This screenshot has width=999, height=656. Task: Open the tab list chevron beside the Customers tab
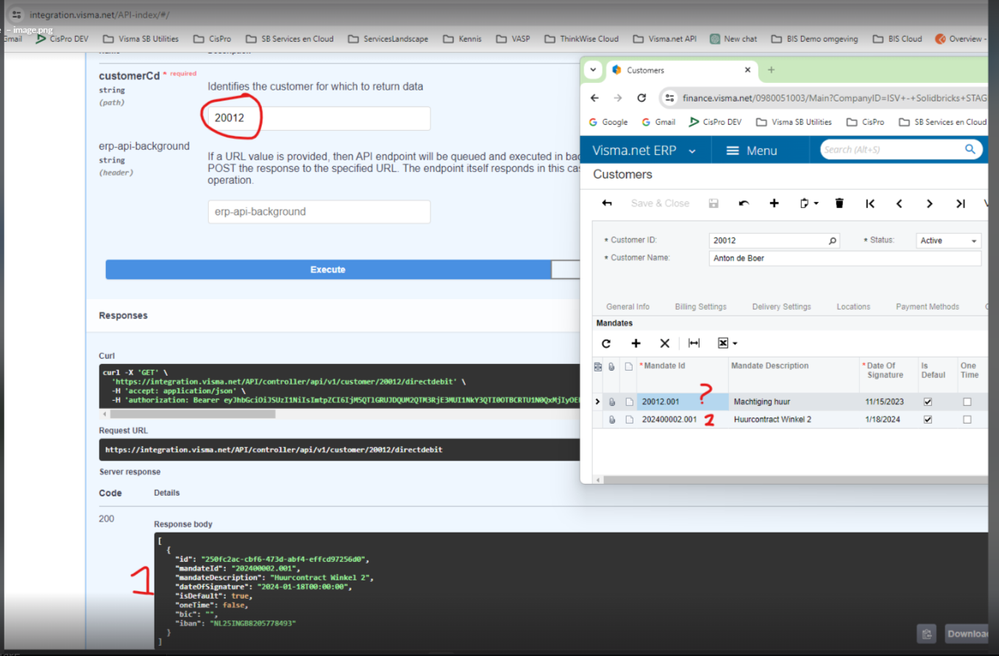tap(593, 70)
